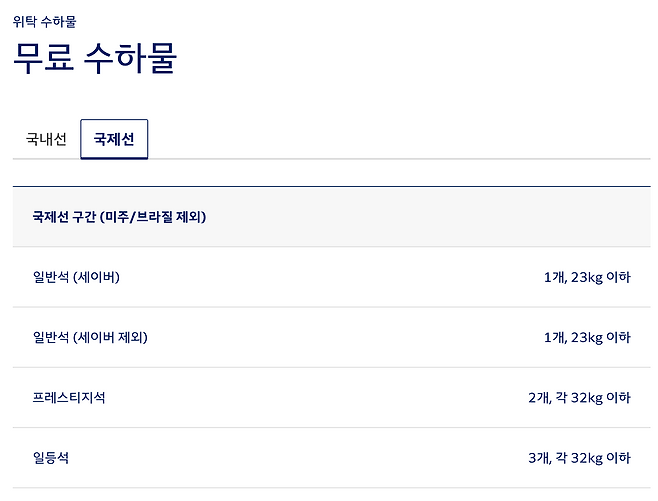Click 1개, 23kg 이하 in 세이버 제외 row
This screenshot has height=501, width=658.
pos(587,337)
